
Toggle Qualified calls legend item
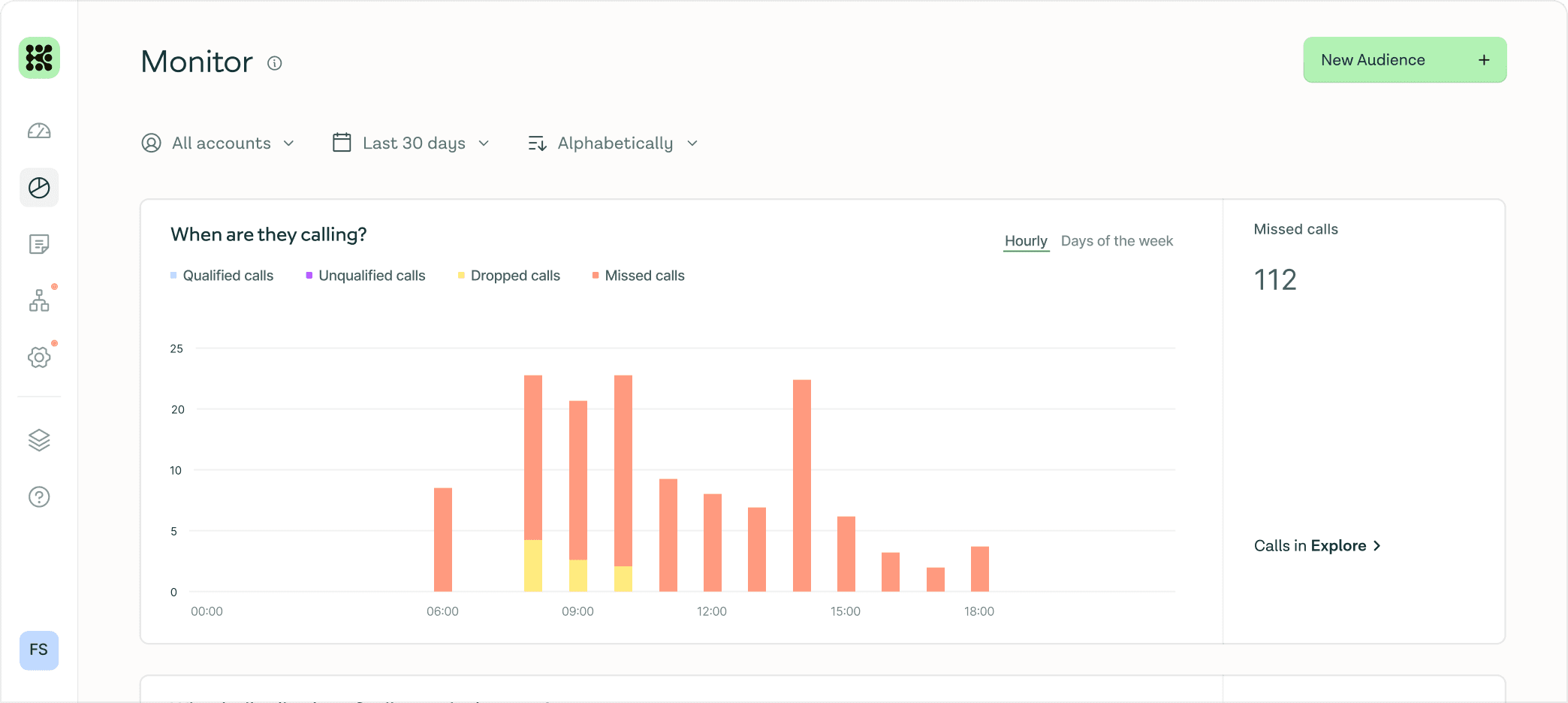tap(222, 276)
